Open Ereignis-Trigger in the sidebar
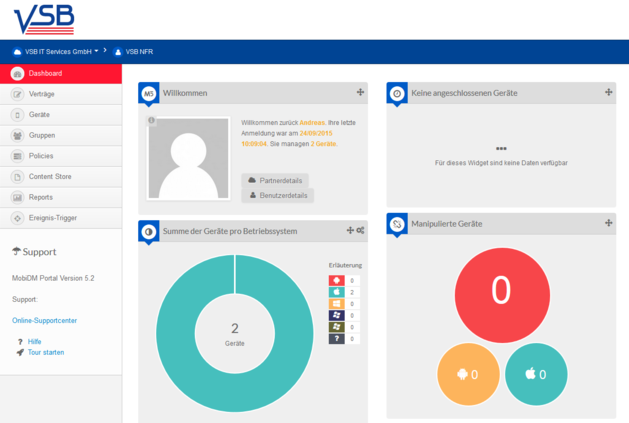The image size is (629, 423). pos(61,218)
